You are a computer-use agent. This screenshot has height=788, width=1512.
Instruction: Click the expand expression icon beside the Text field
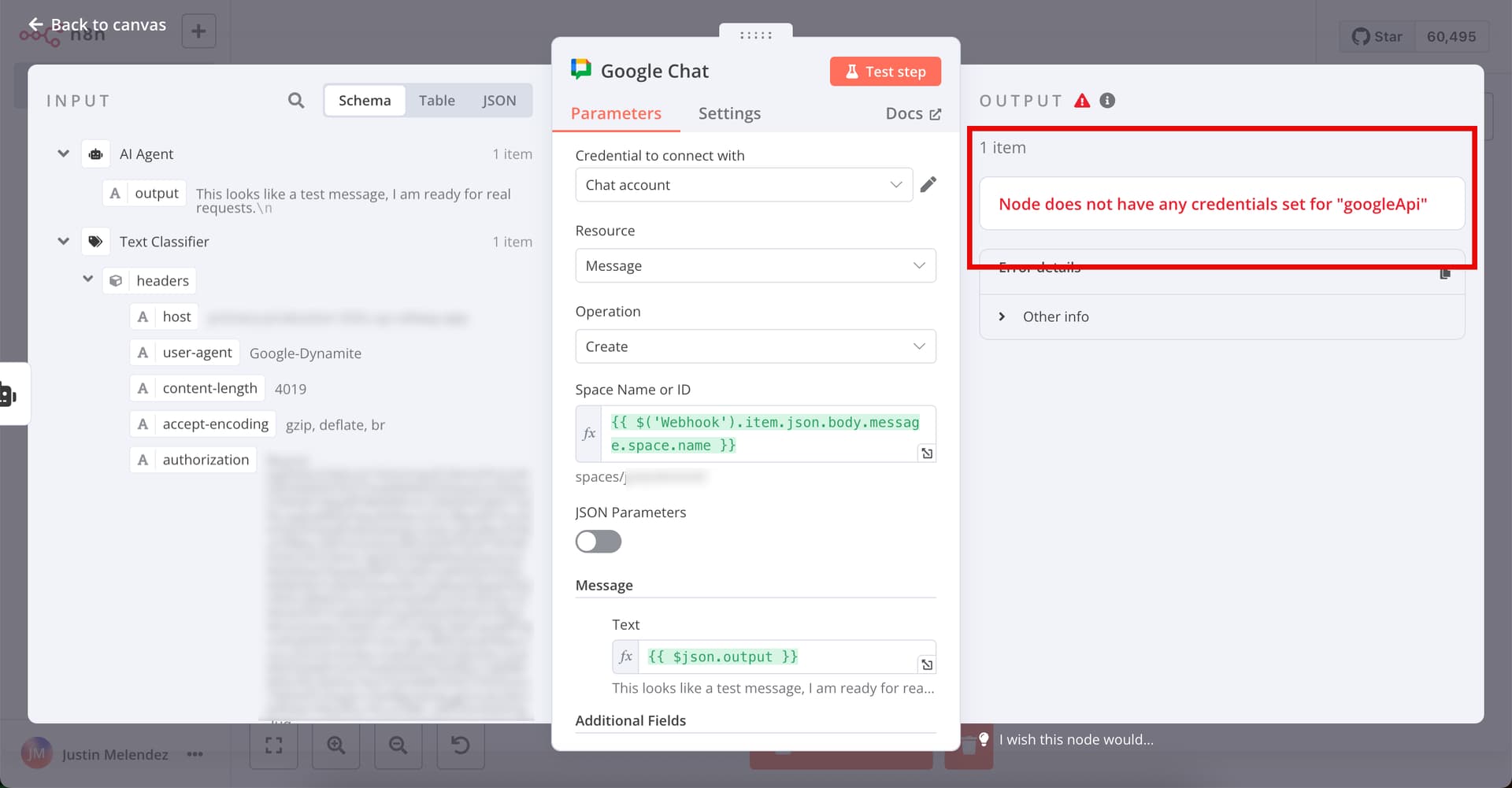pyautogui.click(x=927, y=664)
